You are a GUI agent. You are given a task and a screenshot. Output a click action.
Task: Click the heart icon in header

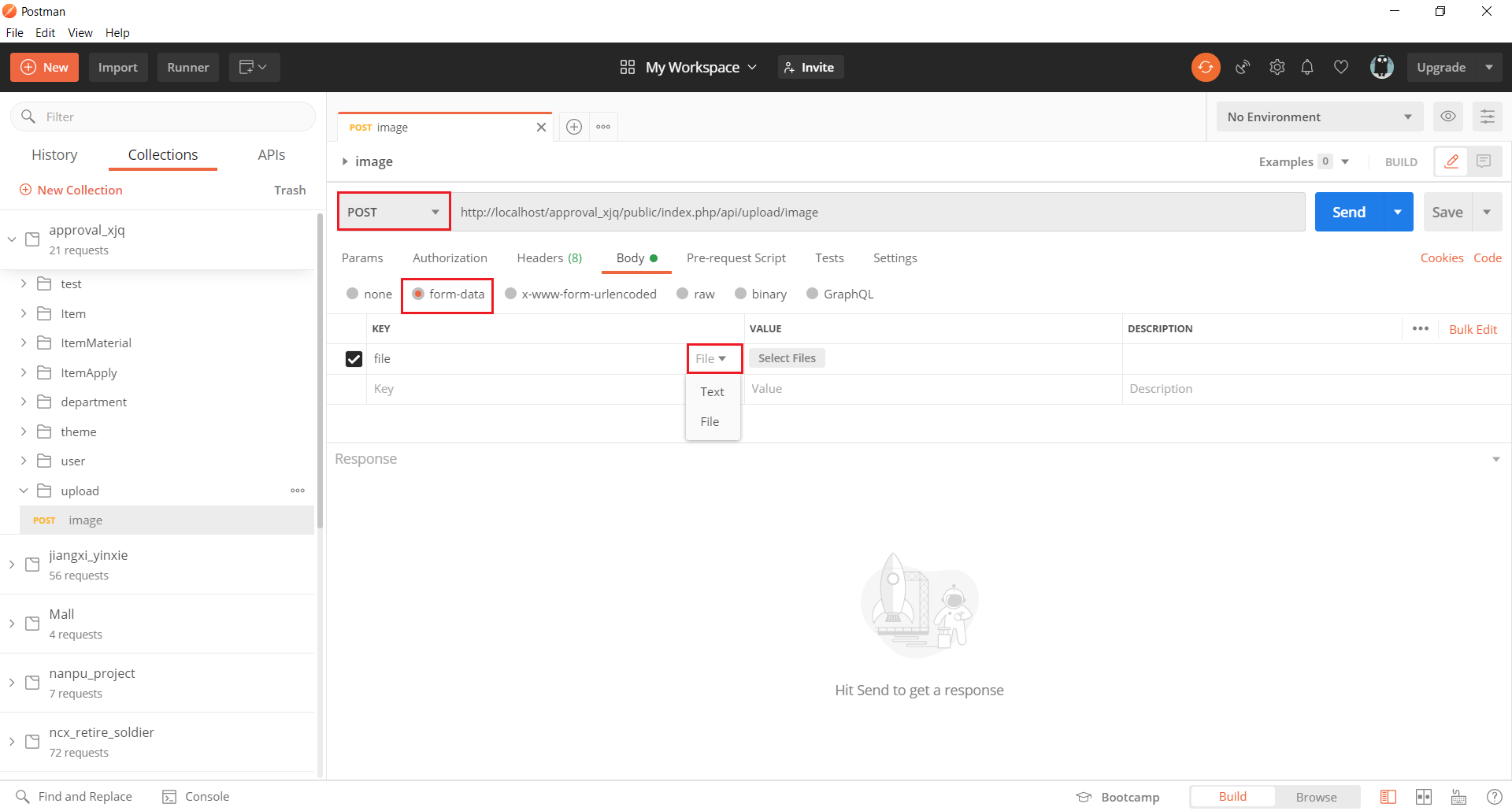[1341, 67]
